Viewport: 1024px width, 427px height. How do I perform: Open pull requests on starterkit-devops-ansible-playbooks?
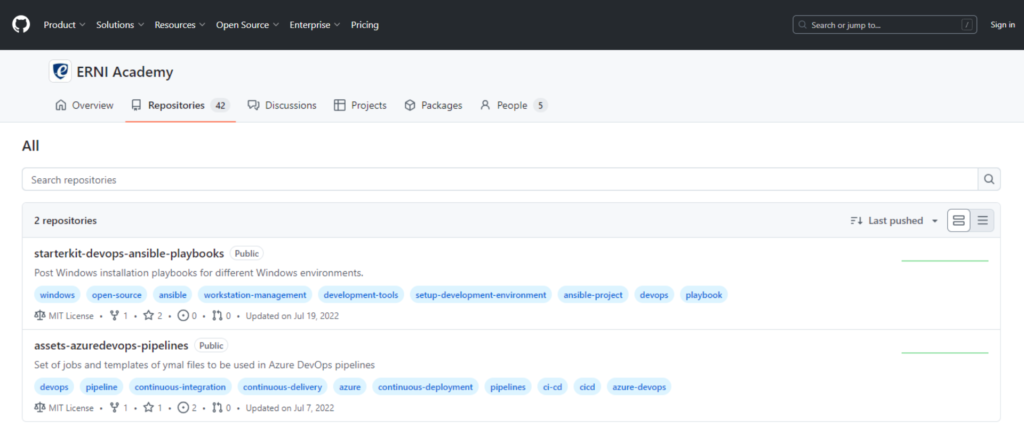point(221,316)
